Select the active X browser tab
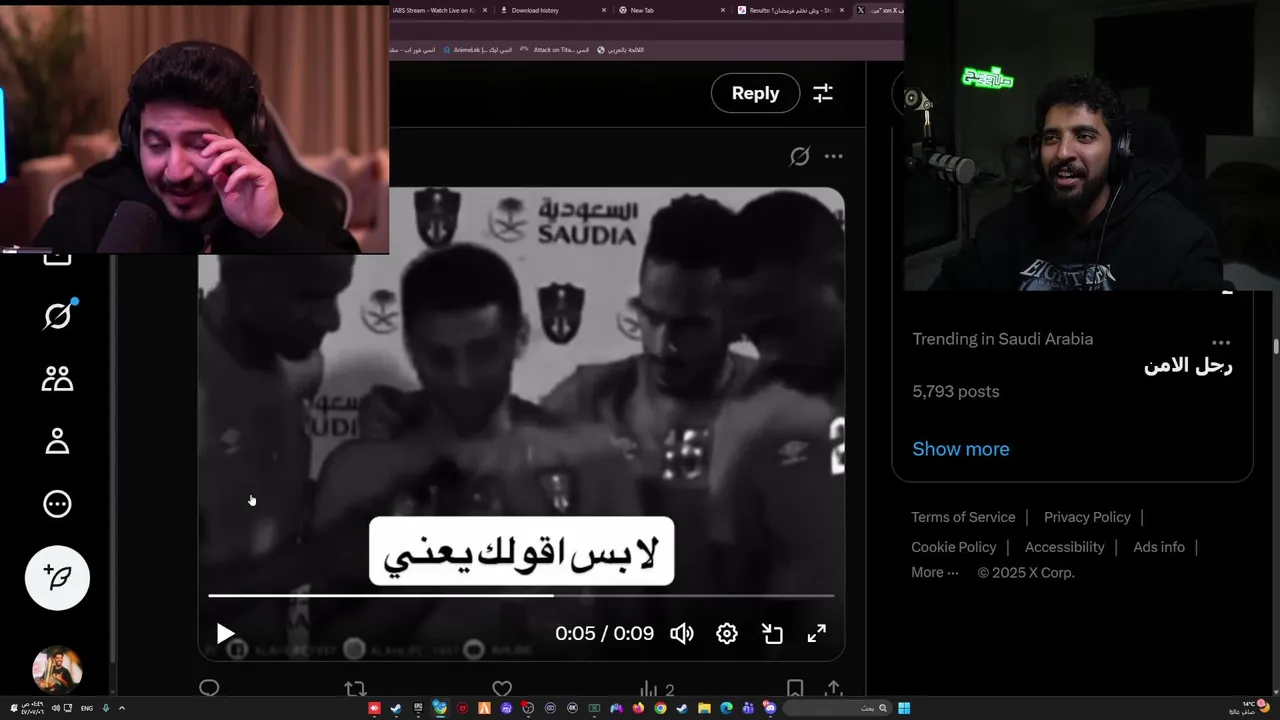This screenshot has height=720, width=1280. 879,10
